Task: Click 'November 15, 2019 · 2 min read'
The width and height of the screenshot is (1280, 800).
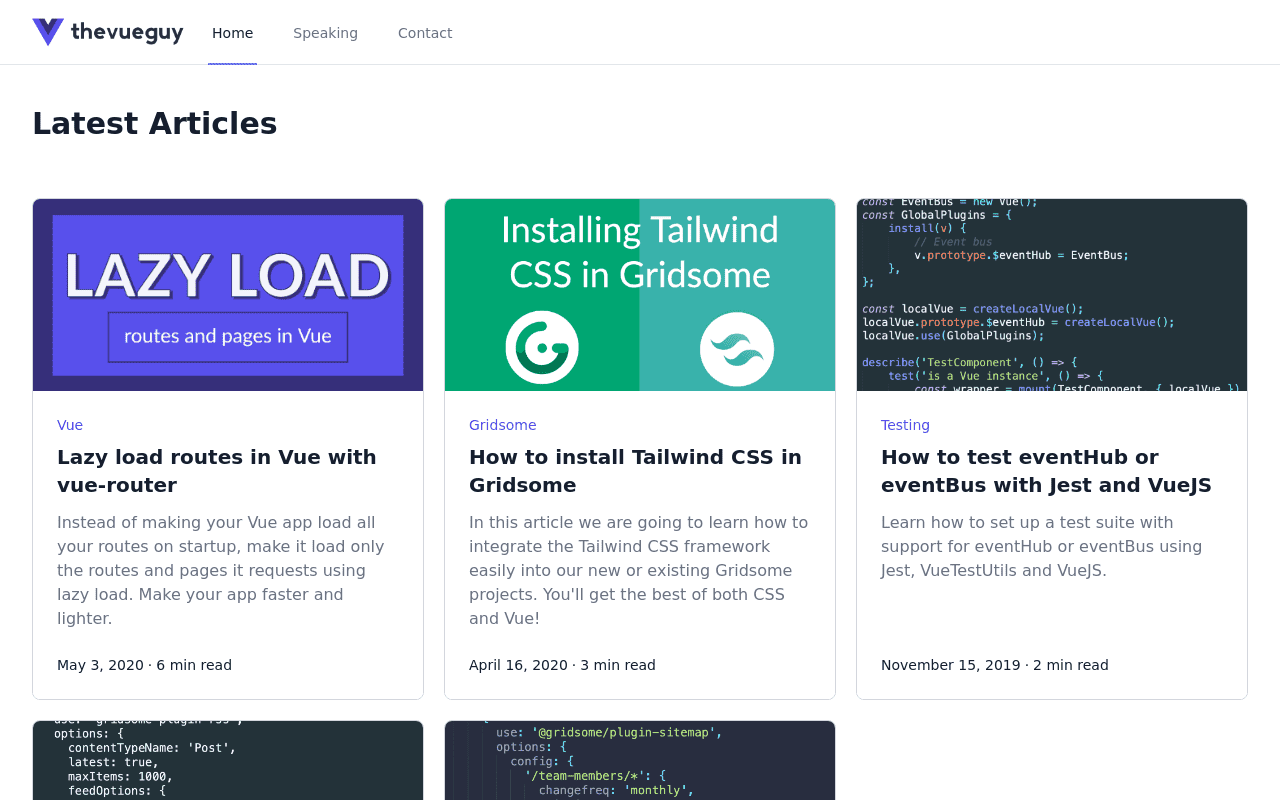Action: [x=994, y=665]
